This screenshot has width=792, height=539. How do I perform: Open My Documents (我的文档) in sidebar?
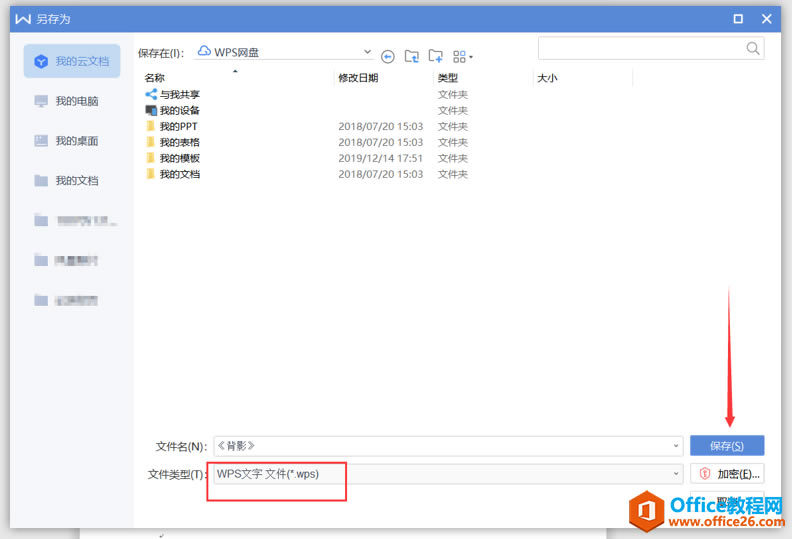[66, 180]
